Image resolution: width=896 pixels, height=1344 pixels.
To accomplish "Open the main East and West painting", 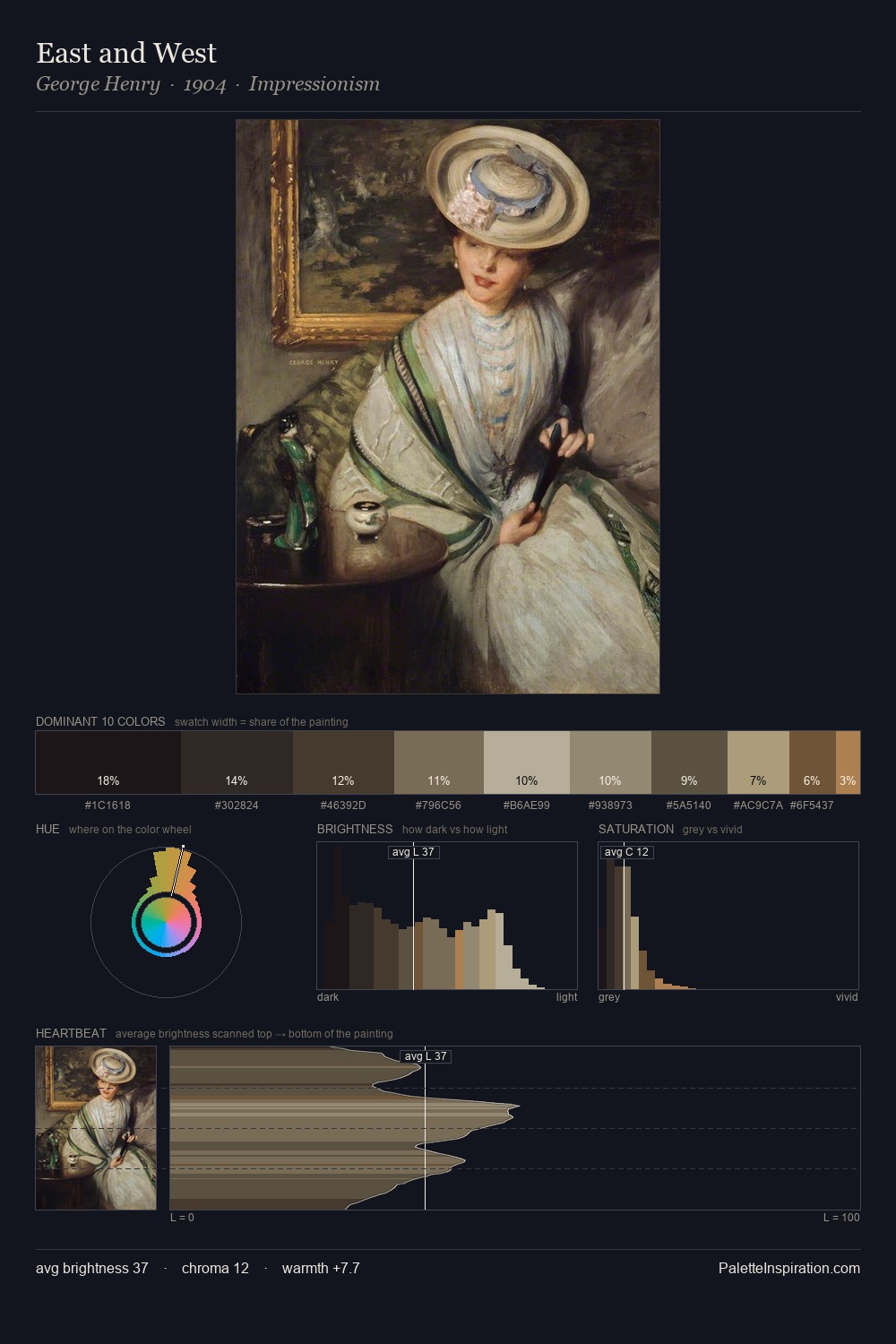I will coord(448,407).
